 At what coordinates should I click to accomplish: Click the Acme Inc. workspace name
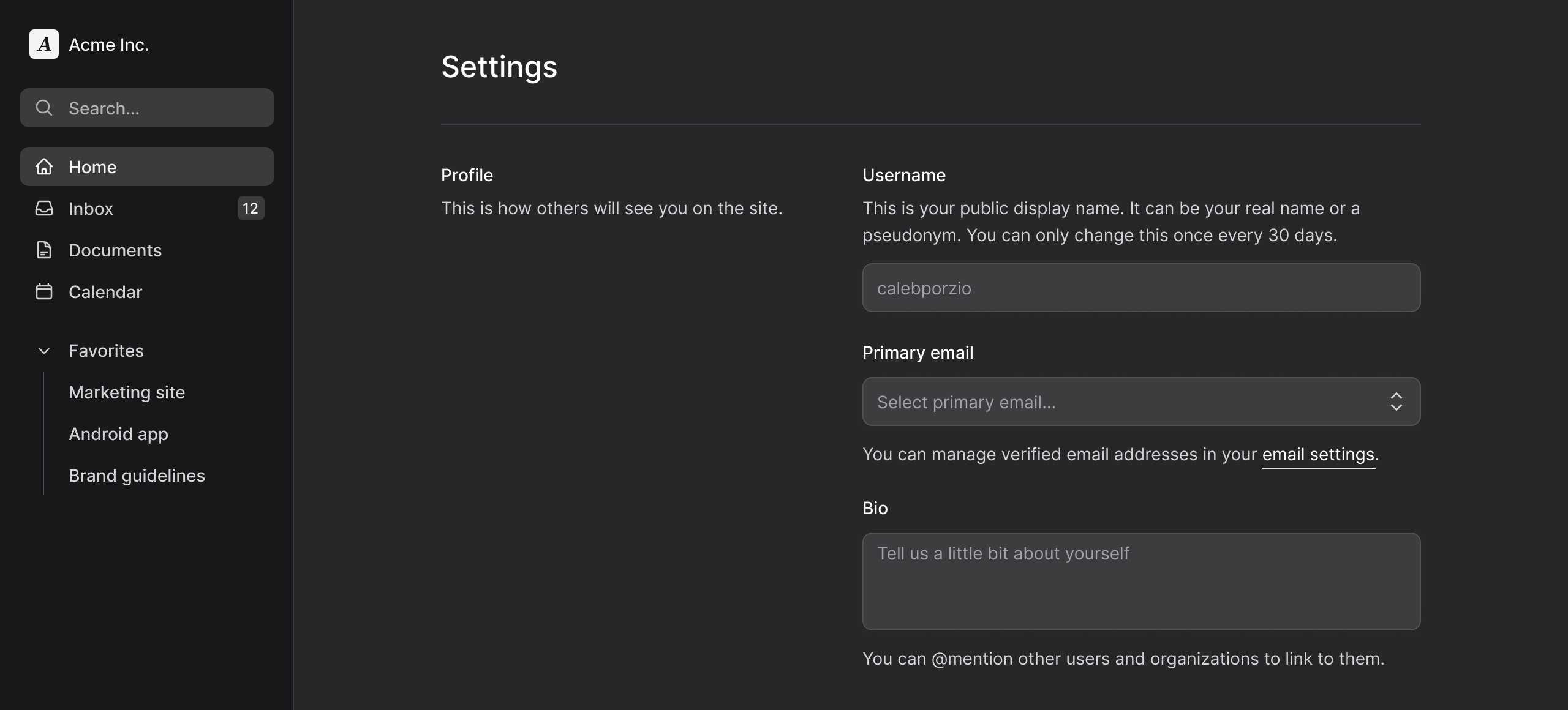[x=109, y=45]
